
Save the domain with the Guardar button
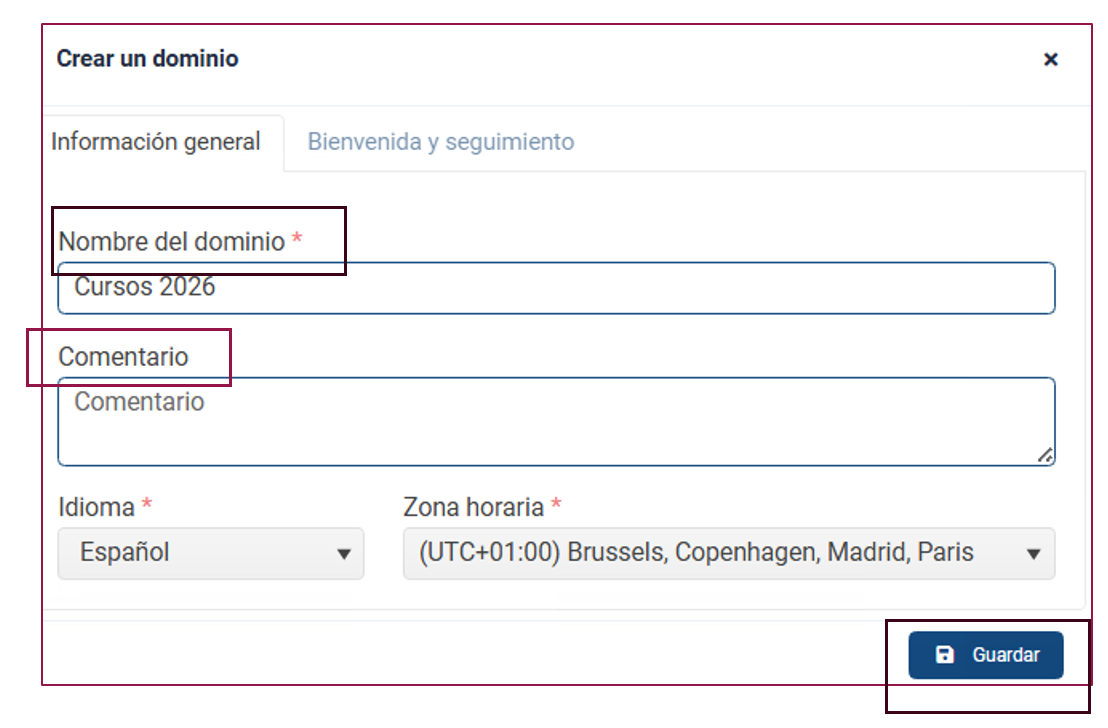coord(986,655)
